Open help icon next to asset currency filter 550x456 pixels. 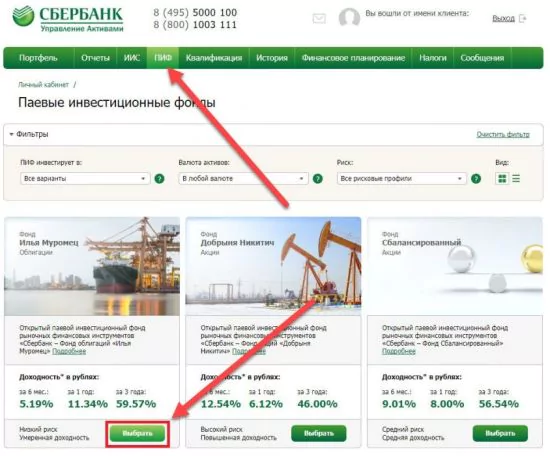tap(317, 179)
